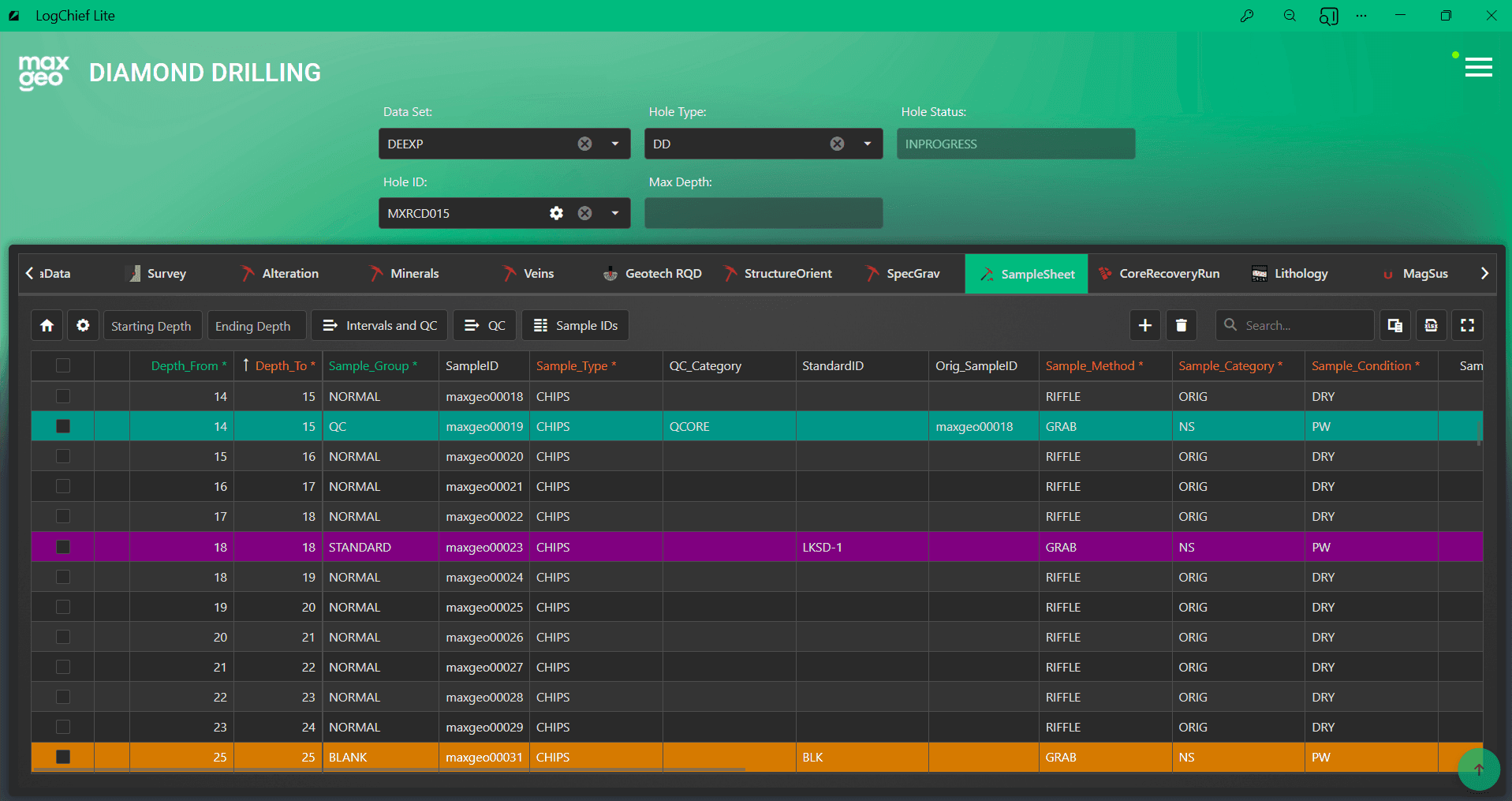The image size is (1512, 801).
Task: Open the CoreRecoveryRun tab
Action: pyautogui.click(x=1159, y=274)
